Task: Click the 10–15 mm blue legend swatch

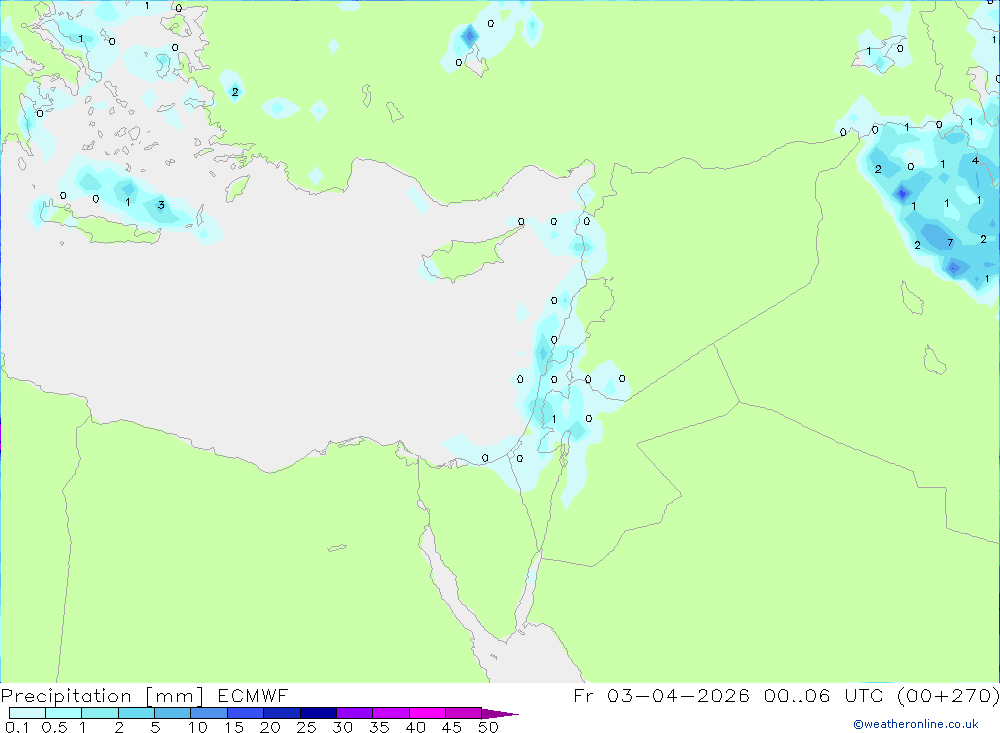Action: [x=209, y=713]
